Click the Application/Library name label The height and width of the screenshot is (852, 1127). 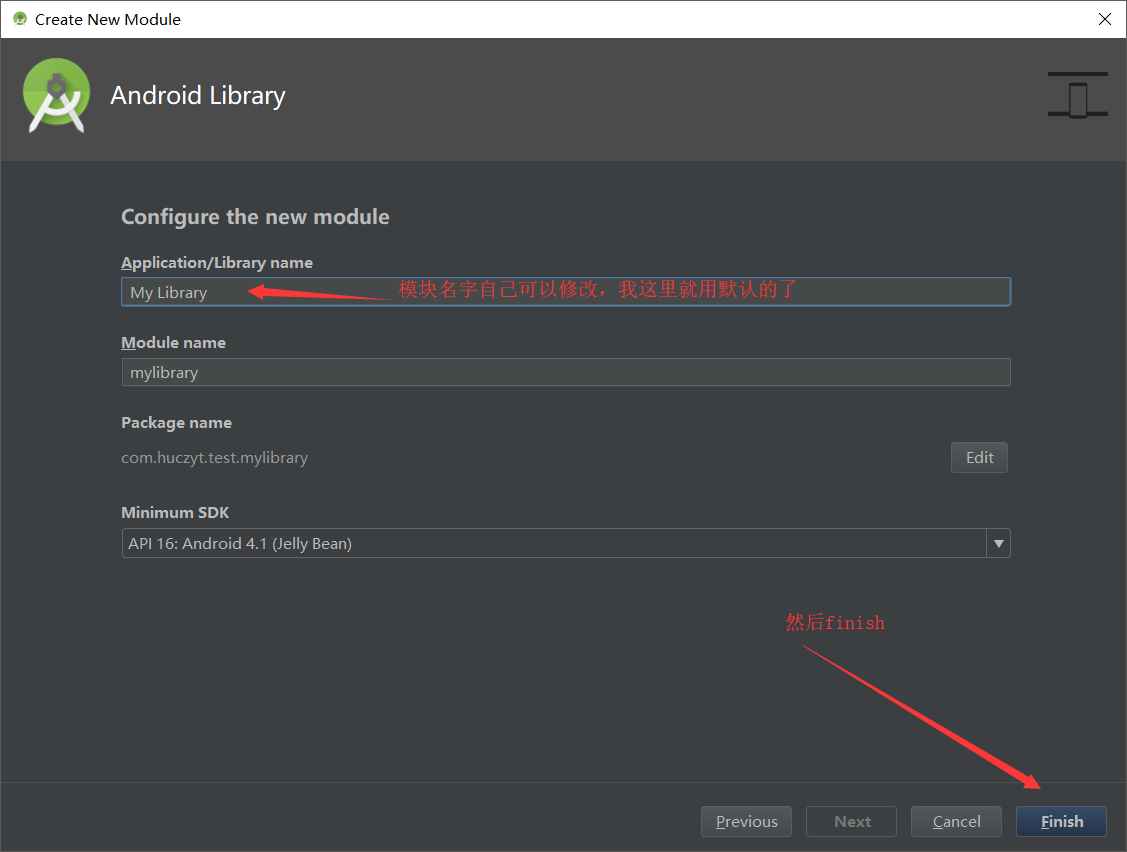tap(216, 263)
